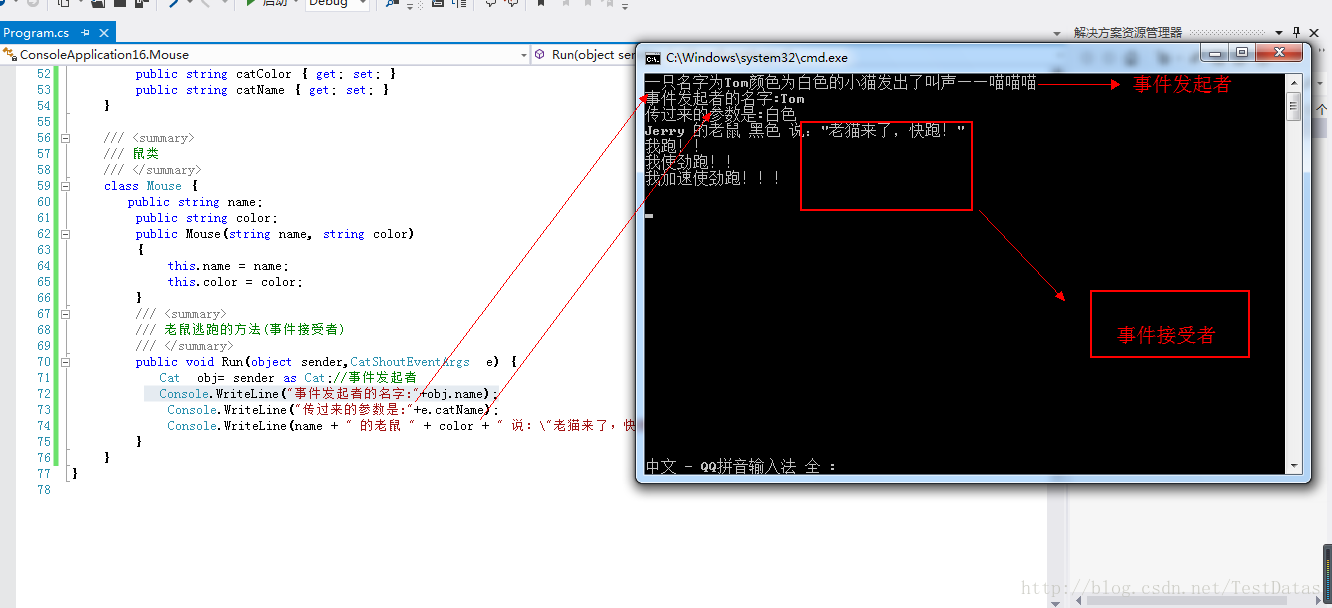The height and width of the screenshot is (608, 1332).
Task: Click console output '我加速使劲跑！！！'
Action: pos(713,179)
